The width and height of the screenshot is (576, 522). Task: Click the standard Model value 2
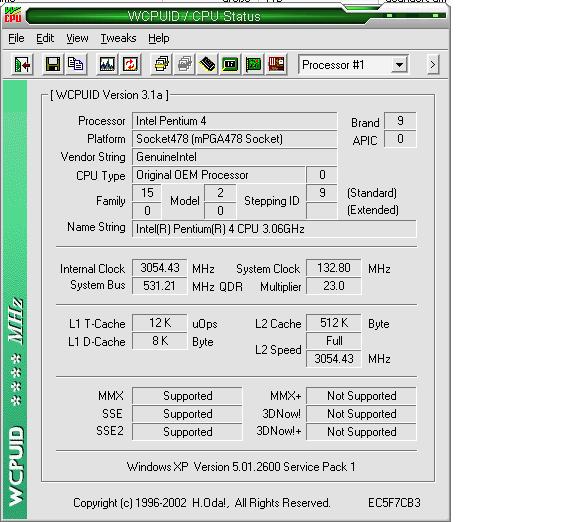220,193
